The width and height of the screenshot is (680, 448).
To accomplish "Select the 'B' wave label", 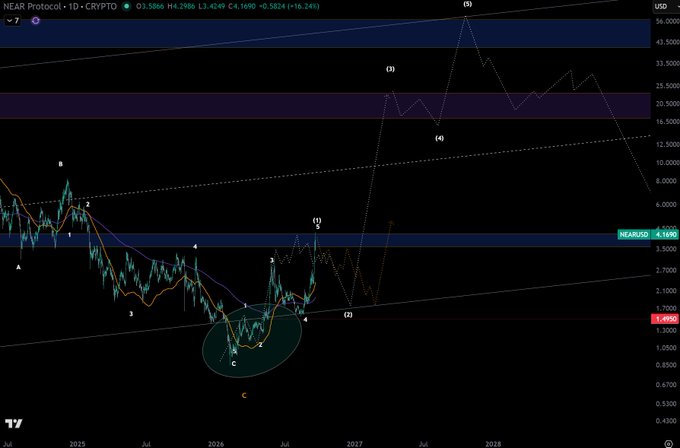I will click(61, 164).
